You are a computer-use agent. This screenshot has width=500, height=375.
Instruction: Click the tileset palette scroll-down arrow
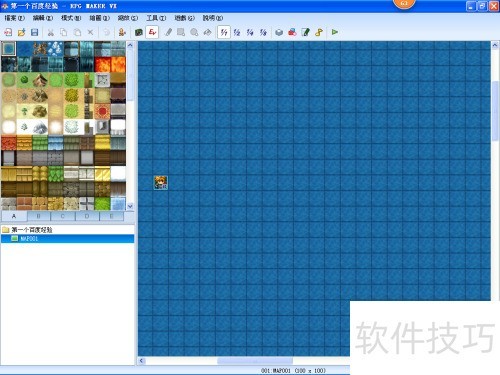pyautogui.click(x=130, y=206)
